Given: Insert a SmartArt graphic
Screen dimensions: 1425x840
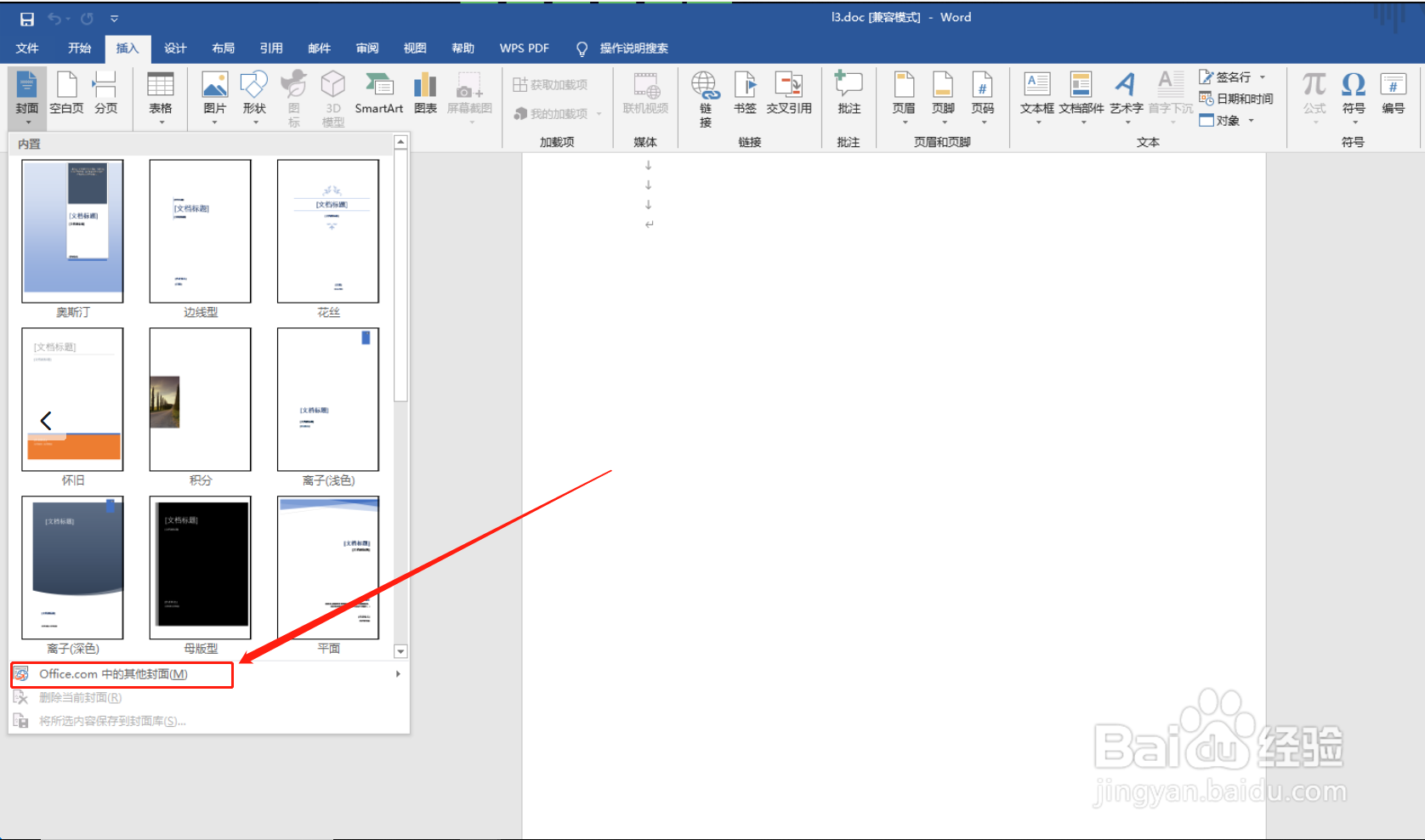Looking at the screenshot, I should click(379, 93).
